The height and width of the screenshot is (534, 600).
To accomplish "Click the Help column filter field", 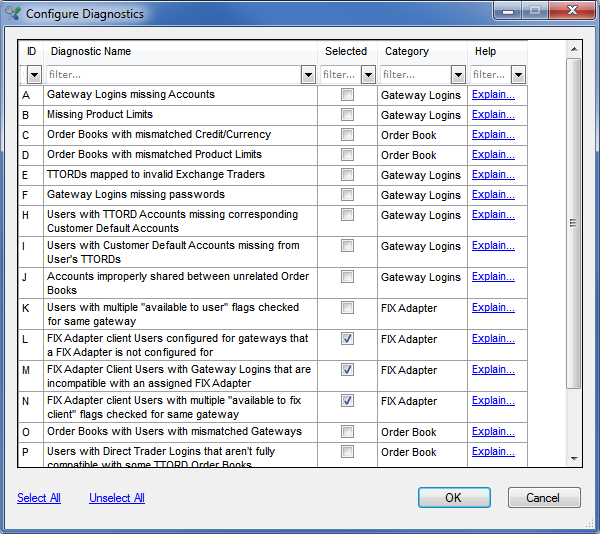I will [491, 75].
